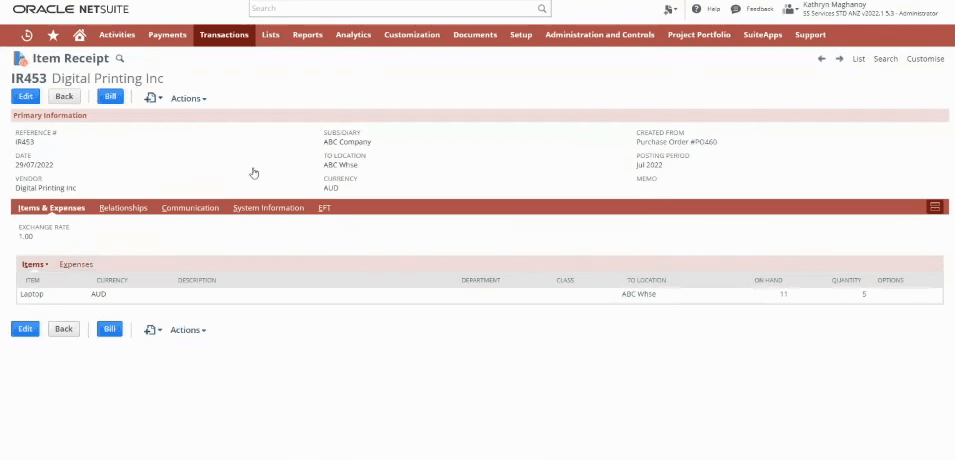The height and width of the screenshot is (460, 955).
Task: Open the top print/new document icon dropdown
Action: click(153, 97)
